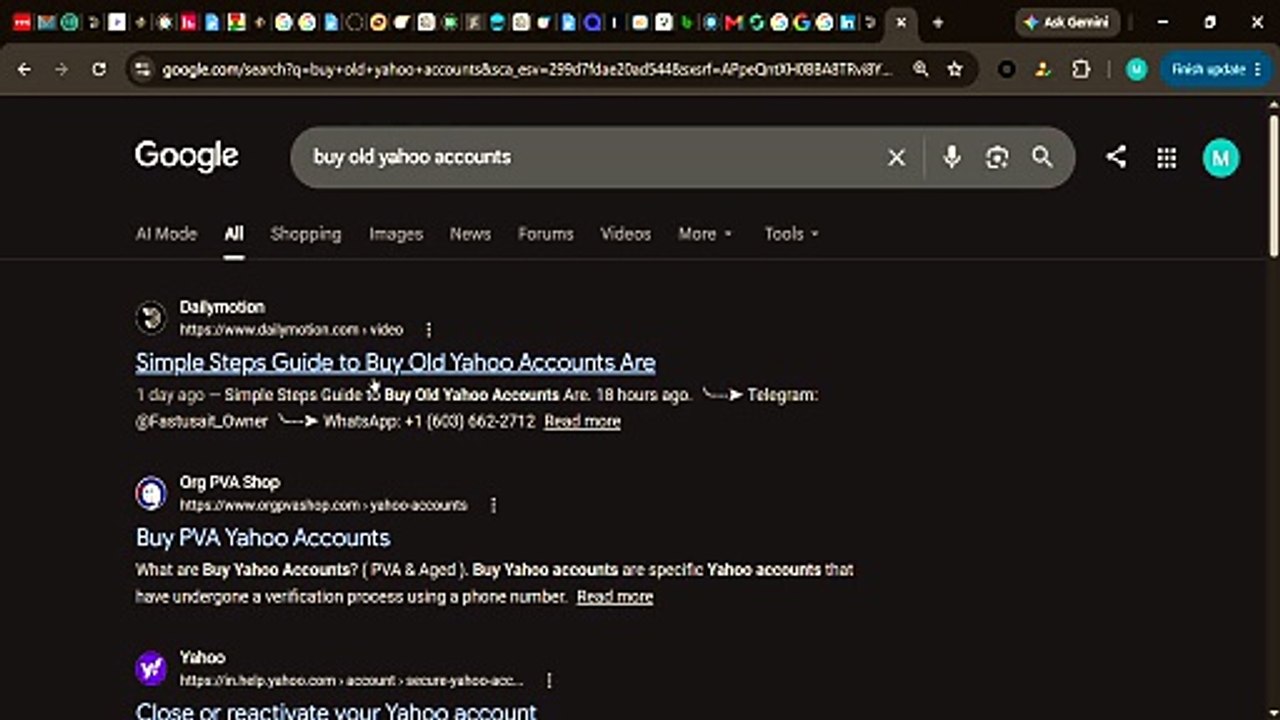Go forward in browser history
Viewport: 1280px width, 720px height.
pos(62,69)
